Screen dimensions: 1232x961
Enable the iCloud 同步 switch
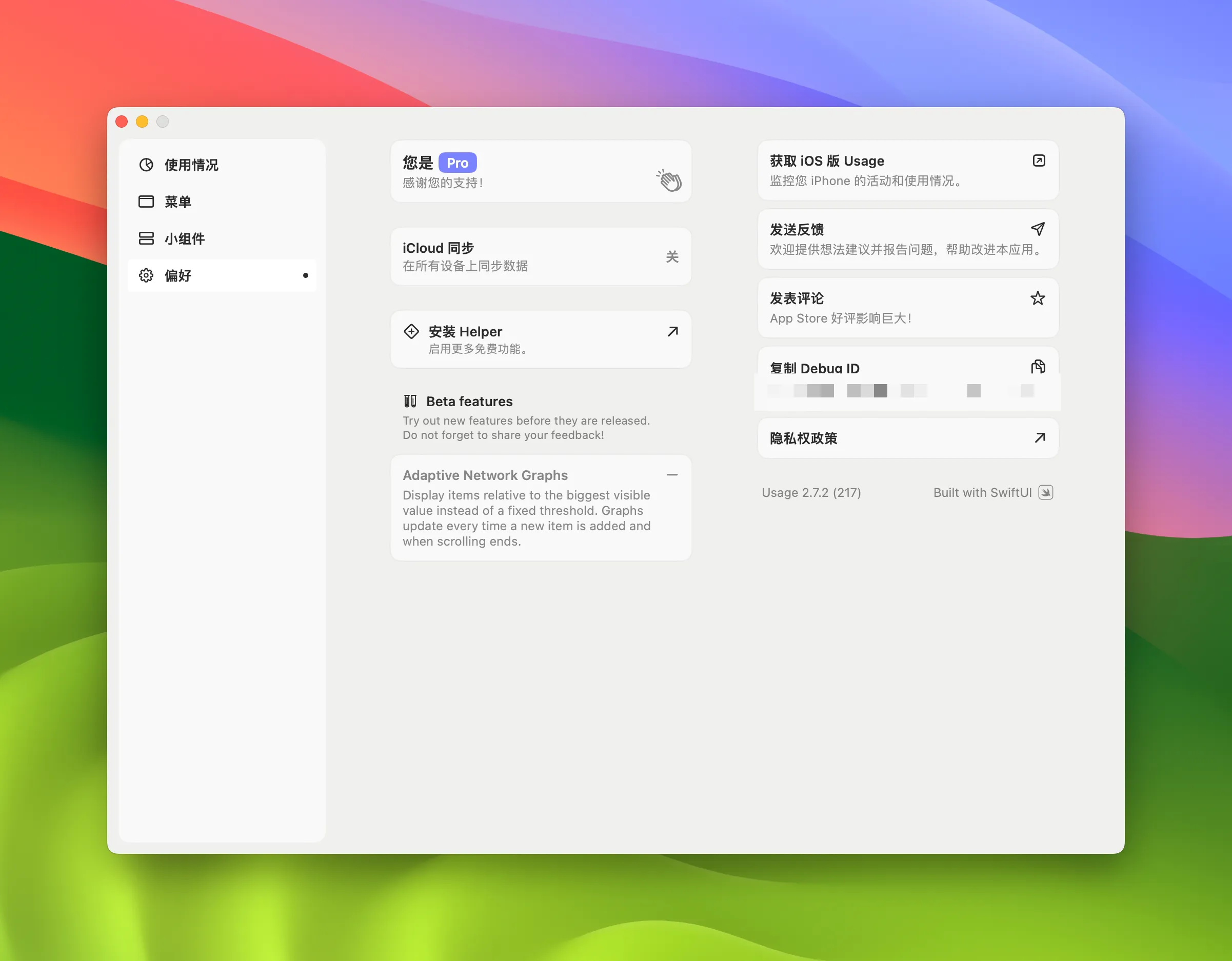[x=672, y=256]
